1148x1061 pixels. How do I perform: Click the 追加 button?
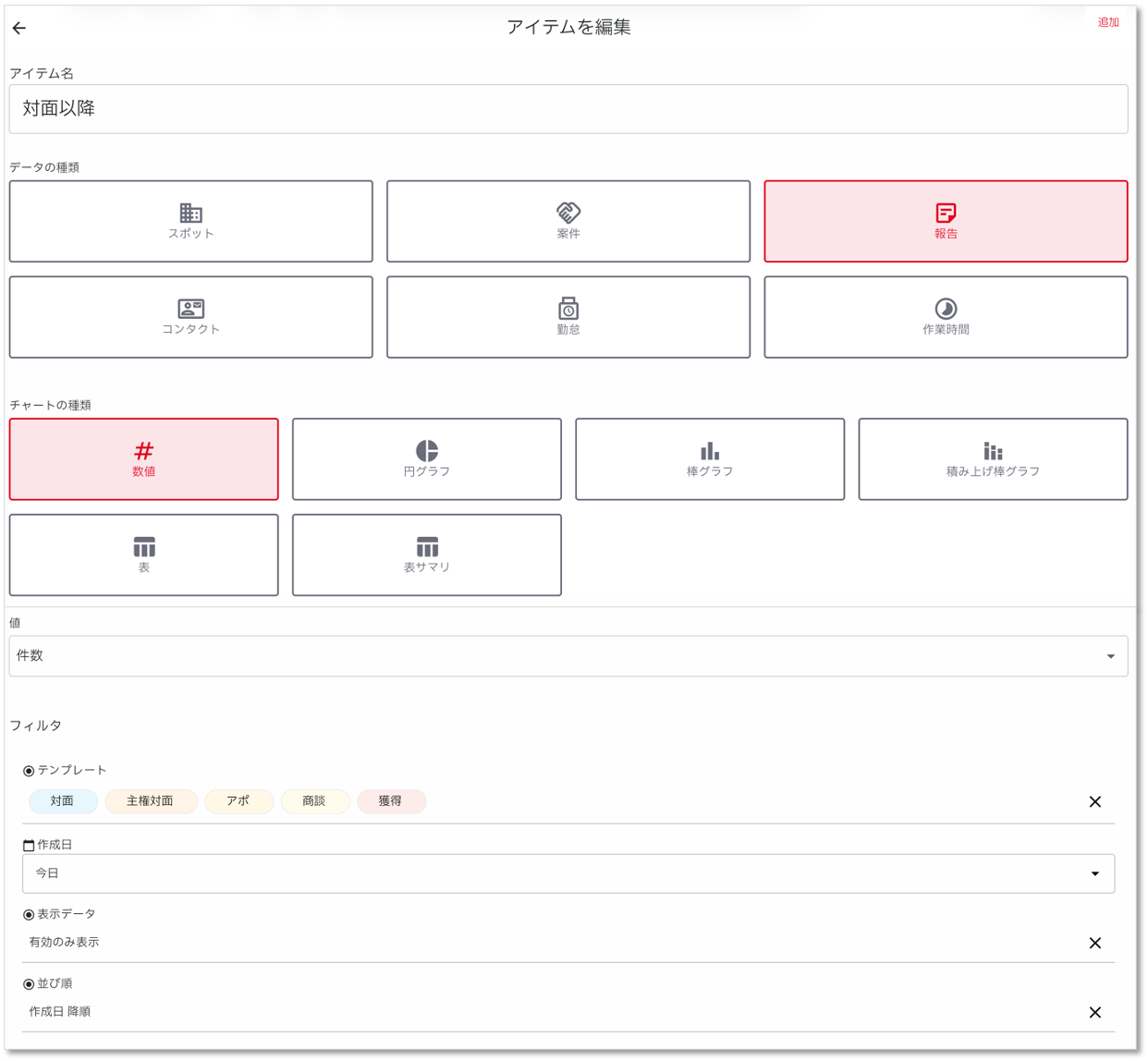click(1107, 23)
